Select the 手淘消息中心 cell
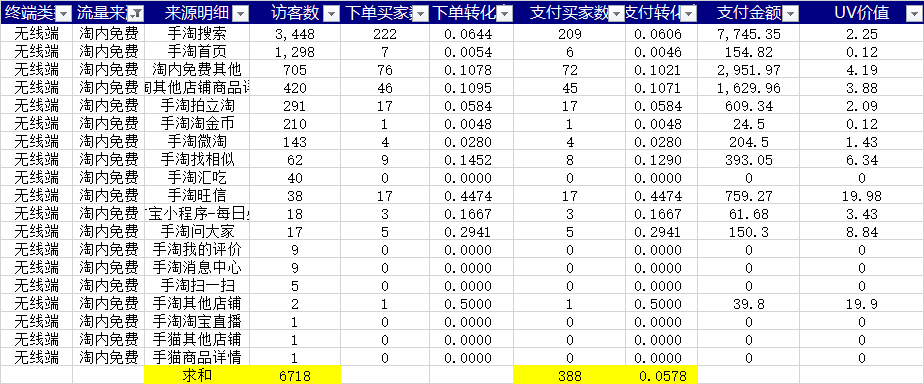The image size is (924, 384). pyautogui.click(x=197, y=268)
